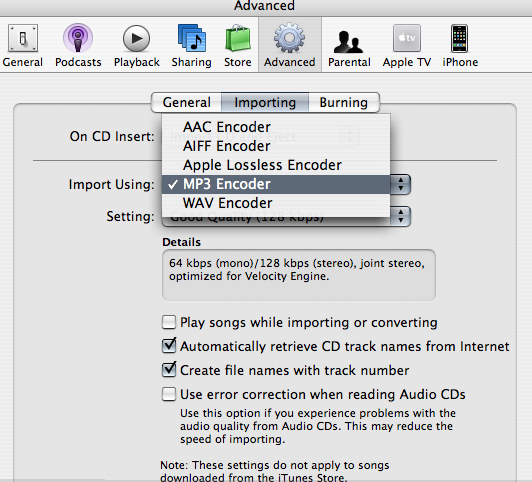Open the General preferences switch icon
The width and height of the screenshot is (532, 482).
pos(23,38)
